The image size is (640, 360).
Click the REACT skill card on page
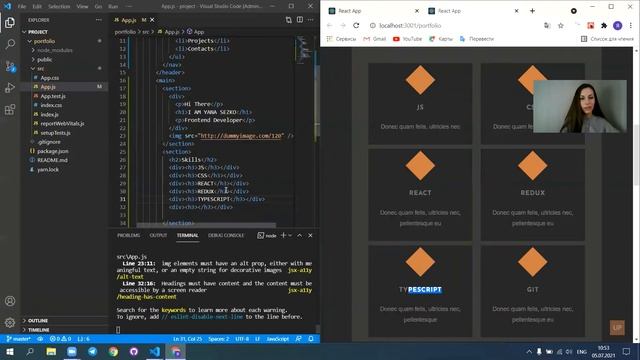(420, 195)
